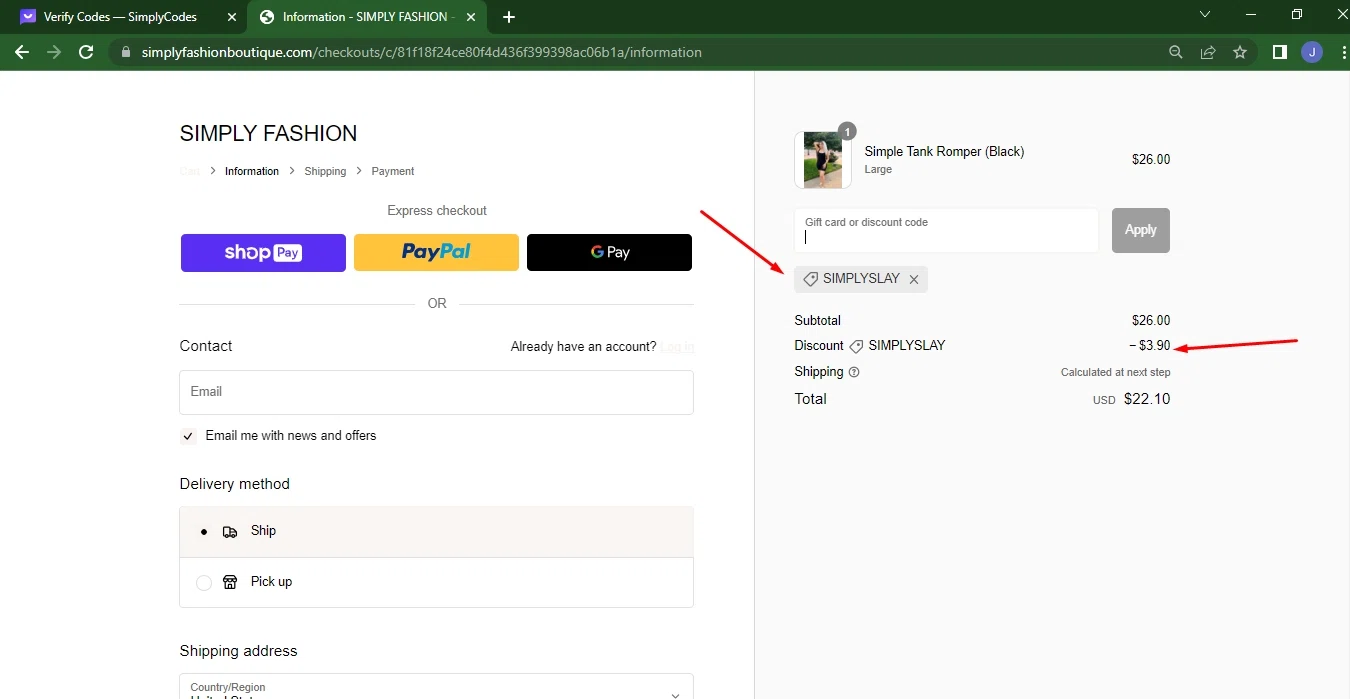Viewport: 1350px width, 699px height.
Task: Open the browser side panel icon
Action: [1279, 52]
